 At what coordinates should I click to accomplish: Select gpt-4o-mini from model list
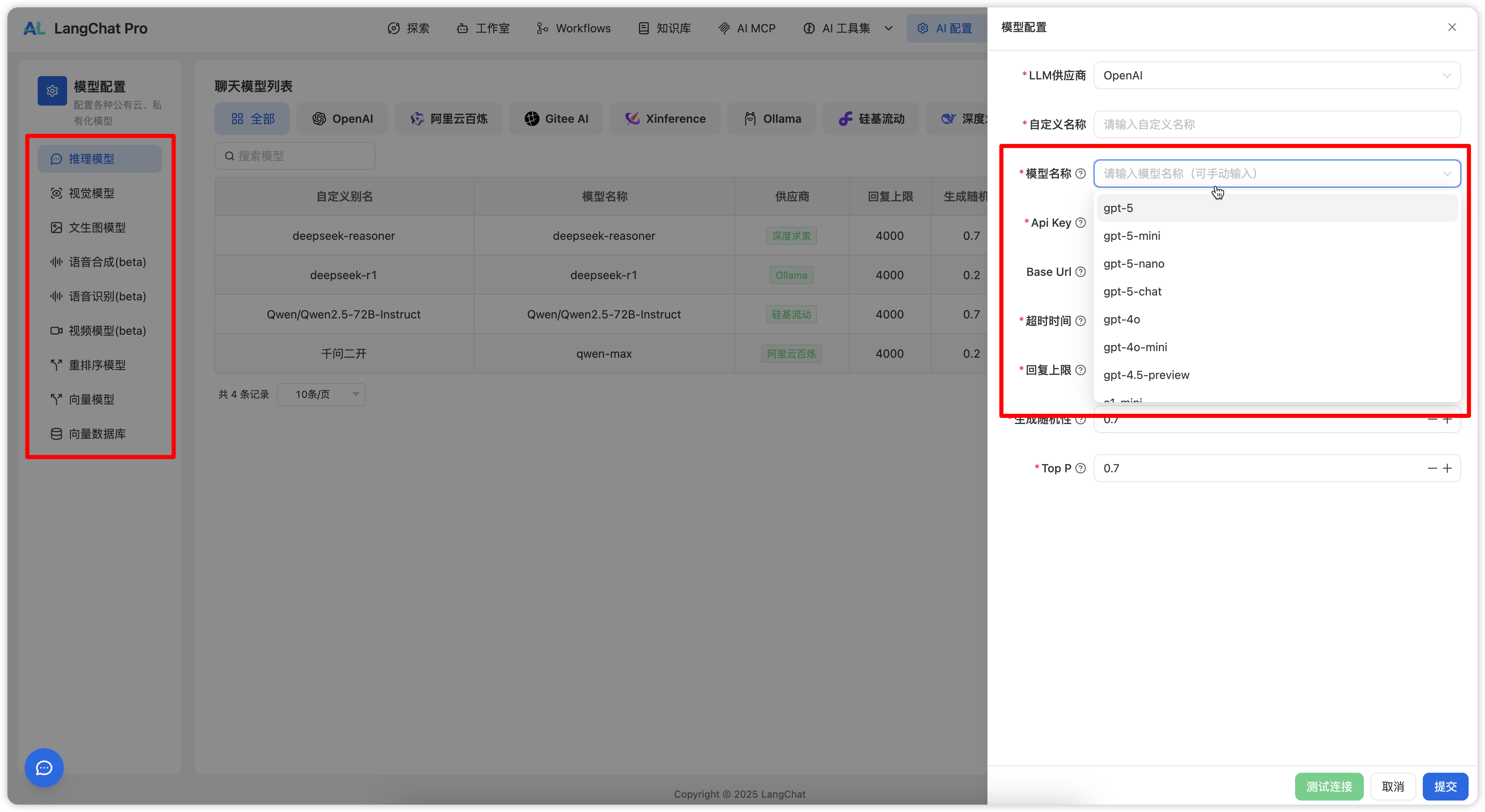[x=1135, y=347]
